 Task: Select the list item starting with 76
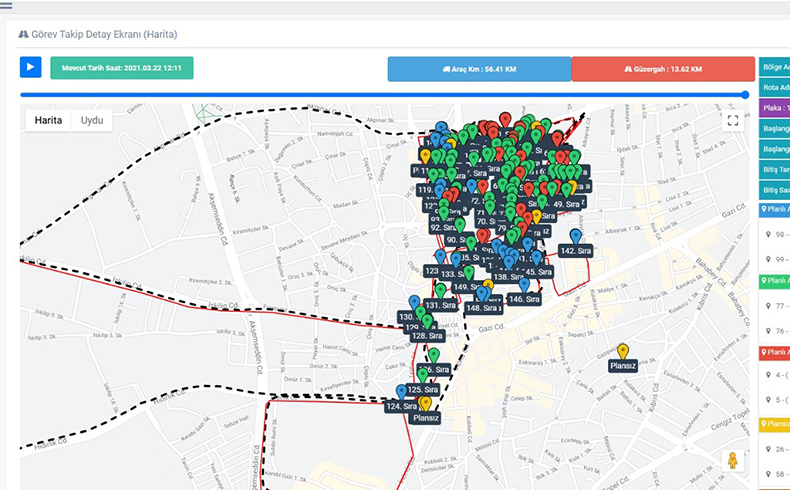click(776, 331)
